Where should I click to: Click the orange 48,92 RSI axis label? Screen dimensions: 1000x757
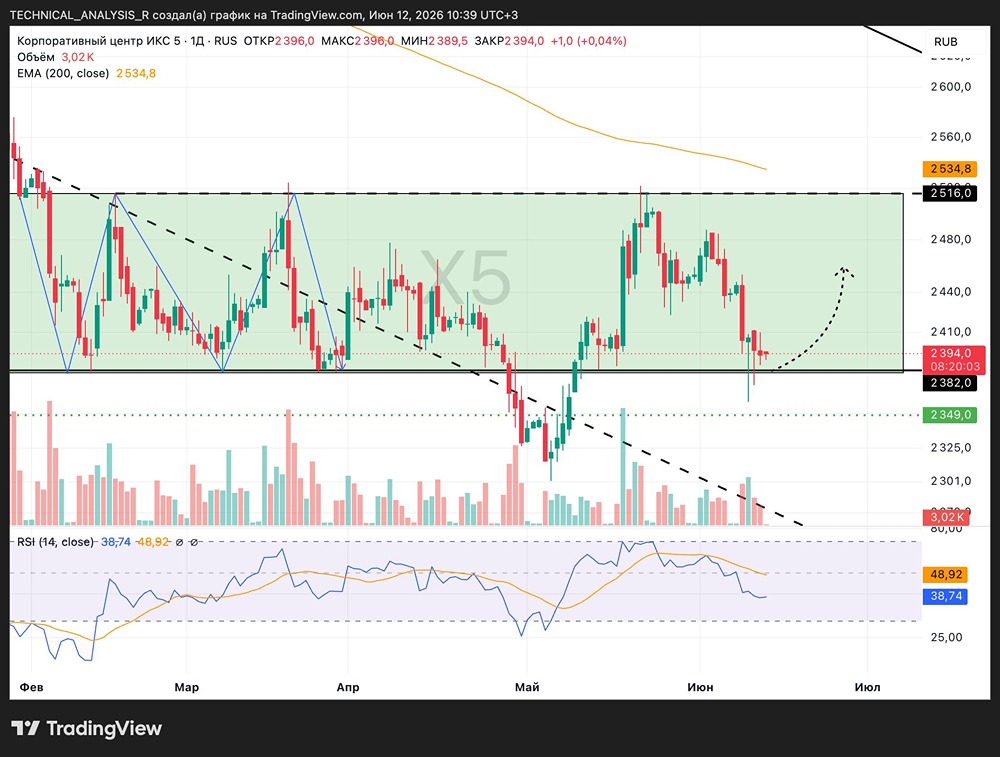(x=945, y=574)
